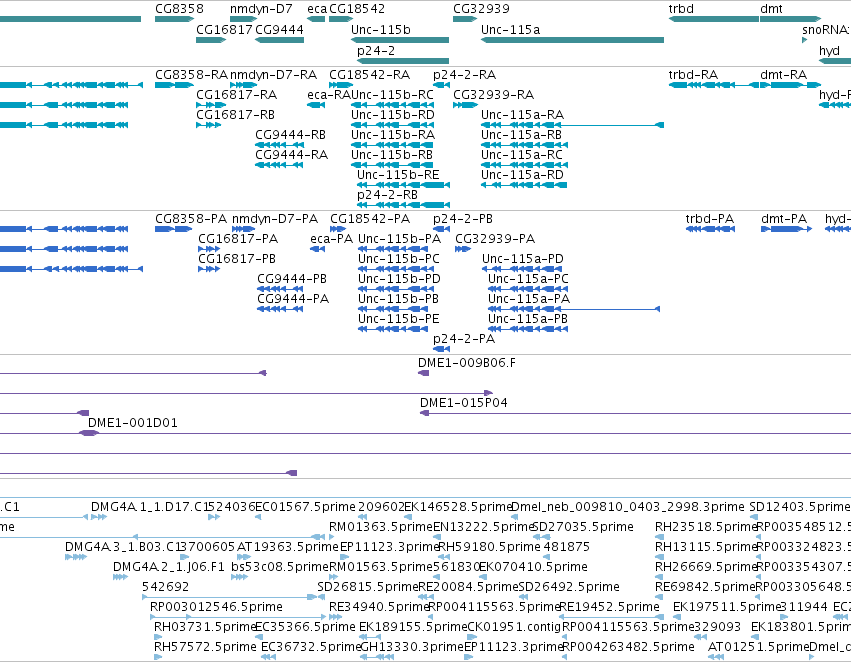Select the CG32939 gene arrow
Screen dimensions: 851x662
point(465,19)
